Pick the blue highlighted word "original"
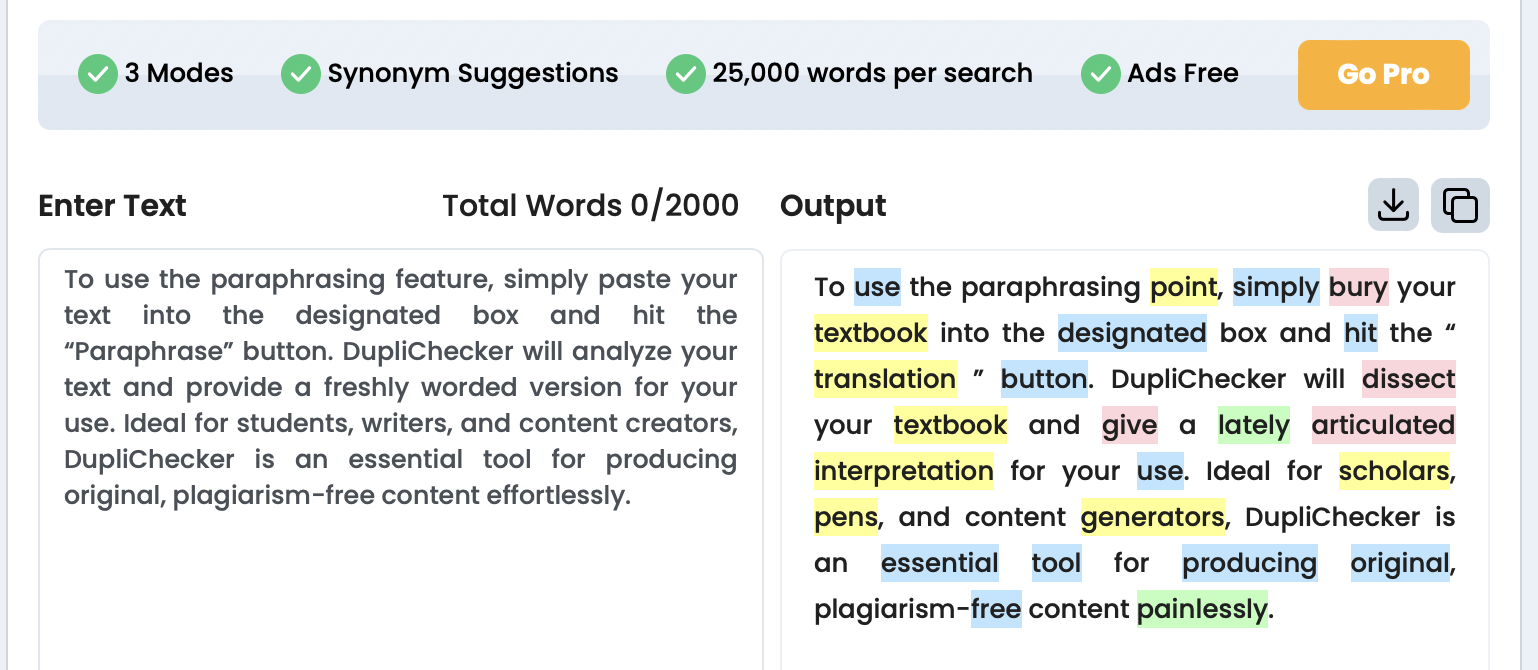The height and width of the screenshot is (670, 1538). [1400, 563]
